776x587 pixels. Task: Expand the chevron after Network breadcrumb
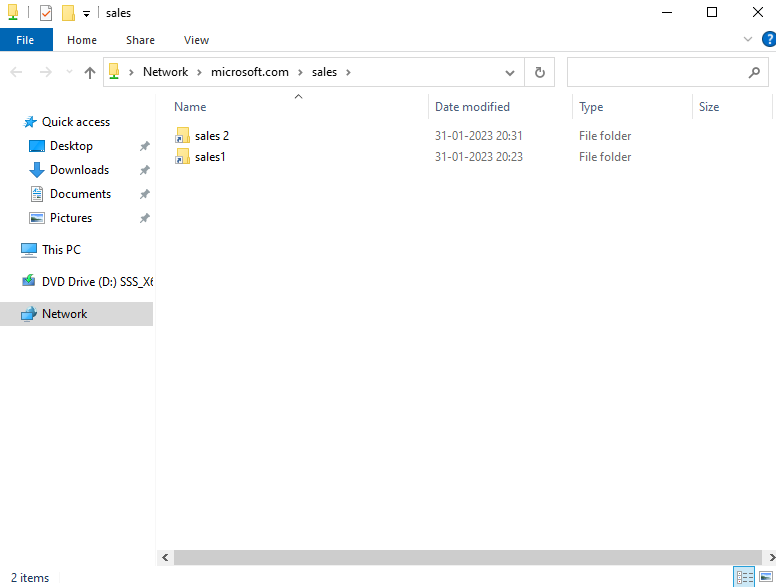click(x=199, y=72)
